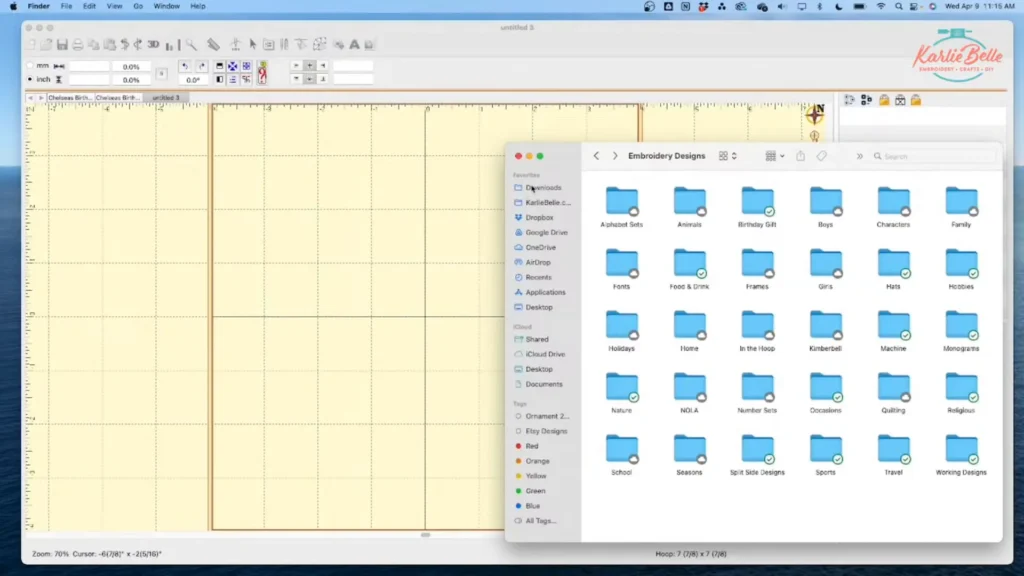Viewport: 1024px width, 576px height.
Task: Go back with Finder left chevron
Action: pos(596,156)
